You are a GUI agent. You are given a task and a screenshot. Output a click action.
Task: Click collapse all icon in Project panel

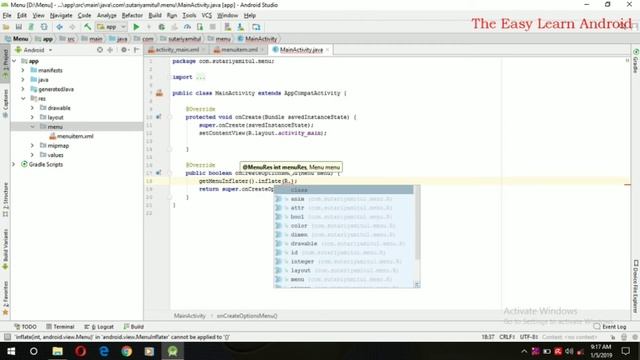(x=110, y=50)
